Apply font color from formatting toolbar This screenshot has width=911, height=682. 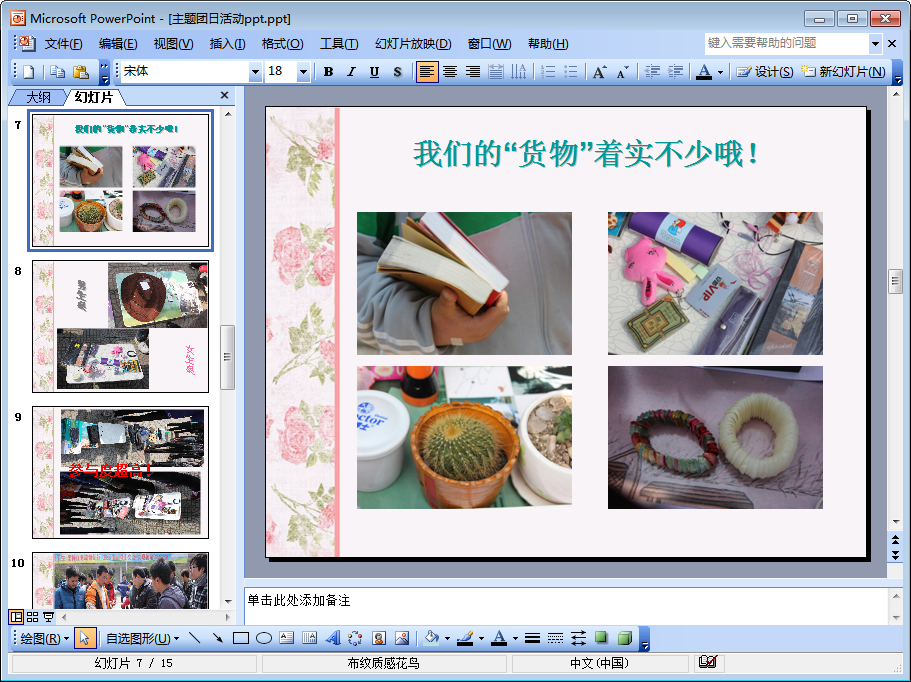pyautogui.click(x=704, y=71)
